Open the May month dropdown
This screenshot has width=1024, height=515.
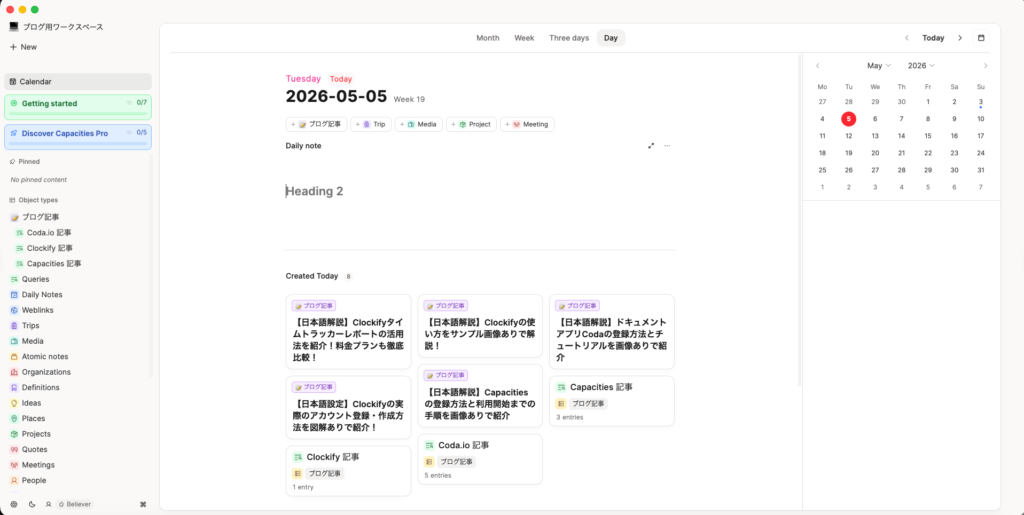[x=879, y=65]
